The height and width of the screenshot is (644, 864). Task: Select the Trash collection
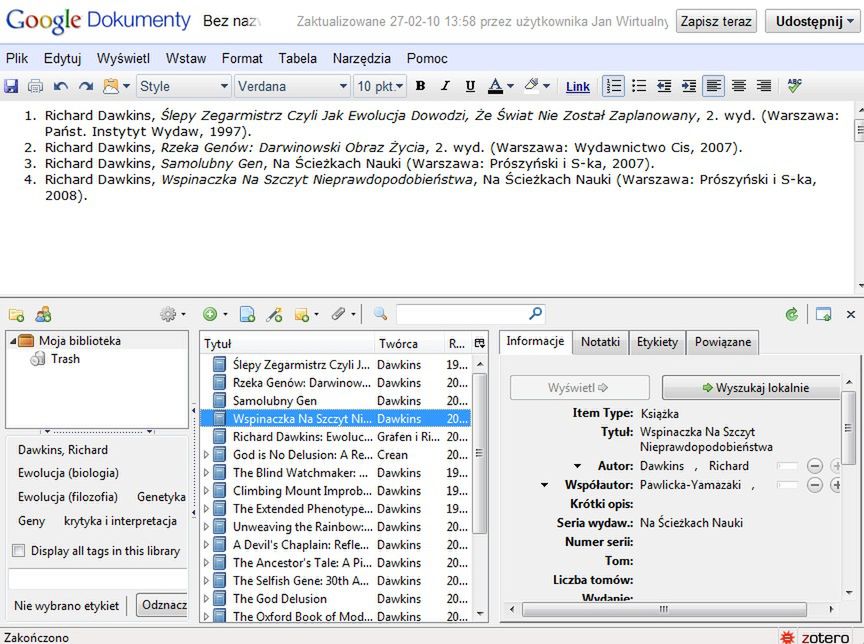point(65,359)
